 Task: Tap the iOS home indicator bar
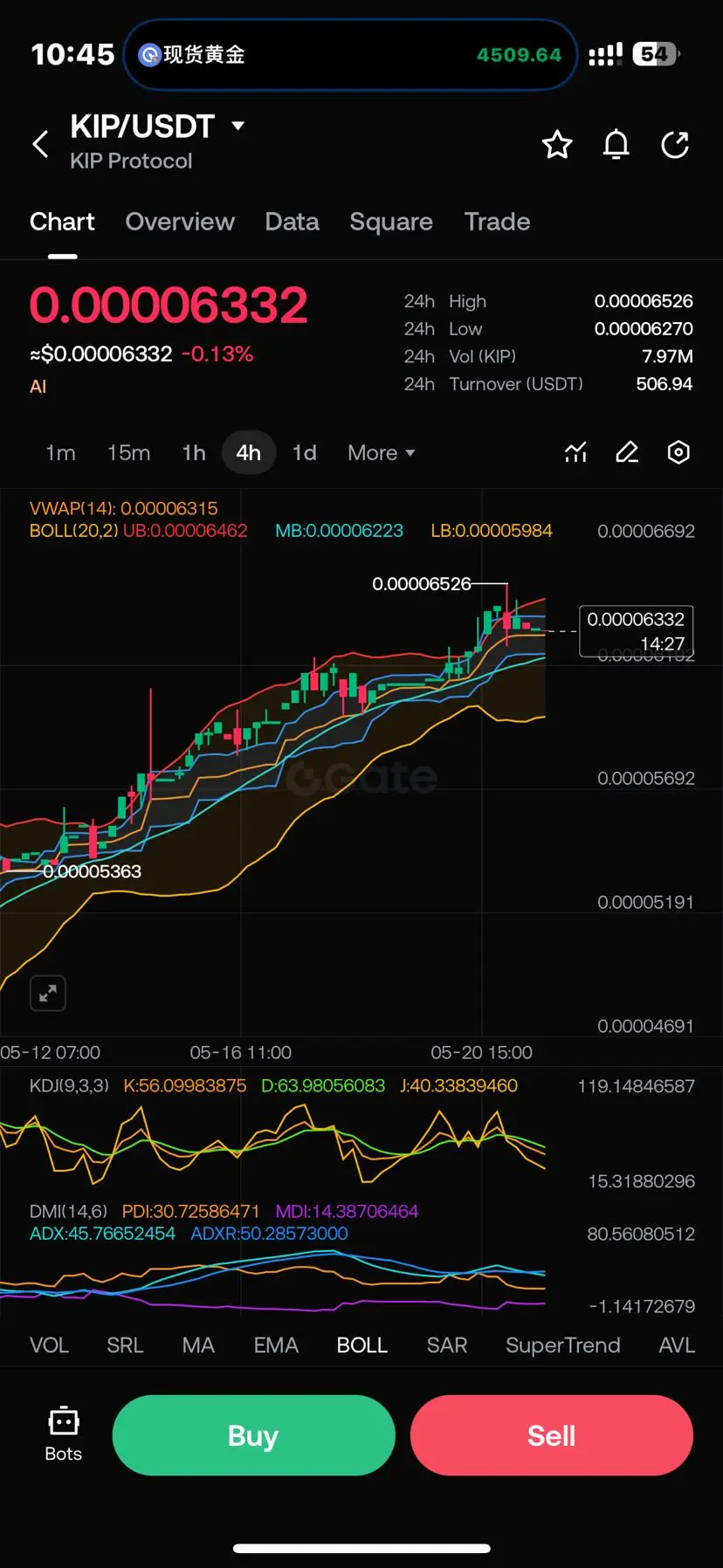pos(361,1549)
